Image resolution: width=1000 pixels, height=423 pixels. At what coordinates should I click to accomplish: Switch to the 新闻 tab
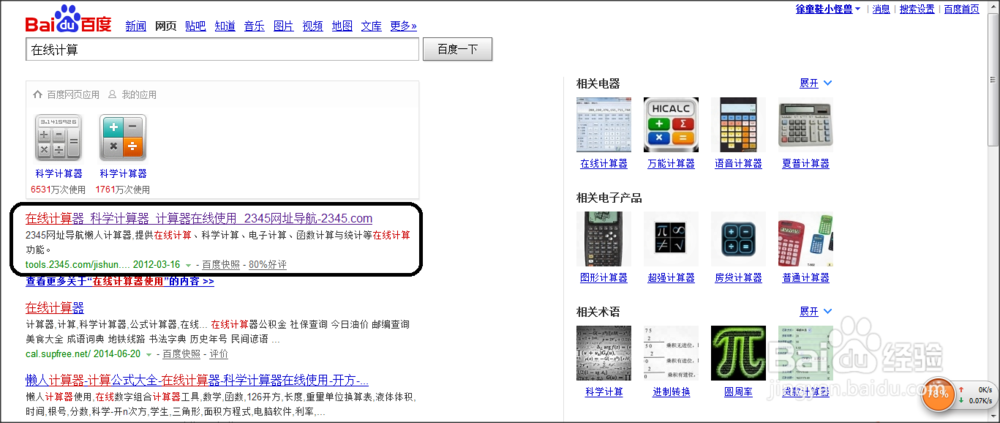click(x=136, y=26)
